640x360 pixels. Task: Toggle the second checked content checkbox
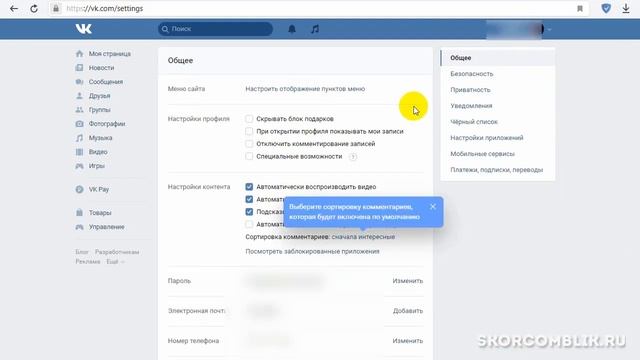(x=249, y=199)
